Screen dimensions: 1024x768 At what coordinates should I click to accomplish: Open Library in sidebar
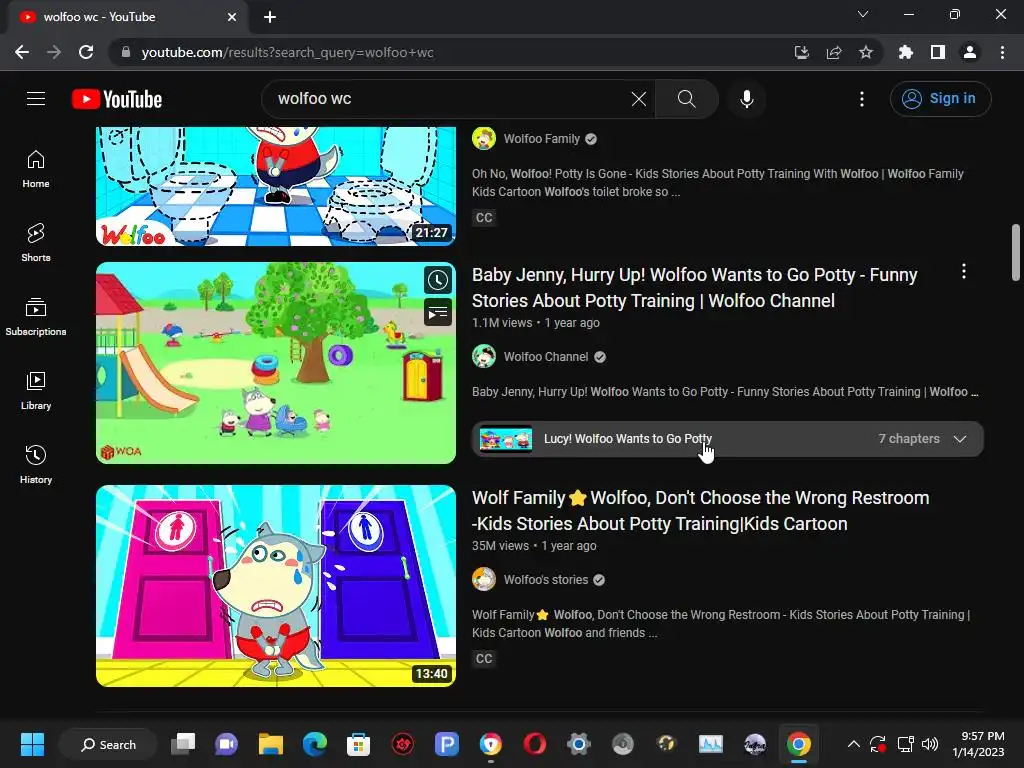(36, 391)
